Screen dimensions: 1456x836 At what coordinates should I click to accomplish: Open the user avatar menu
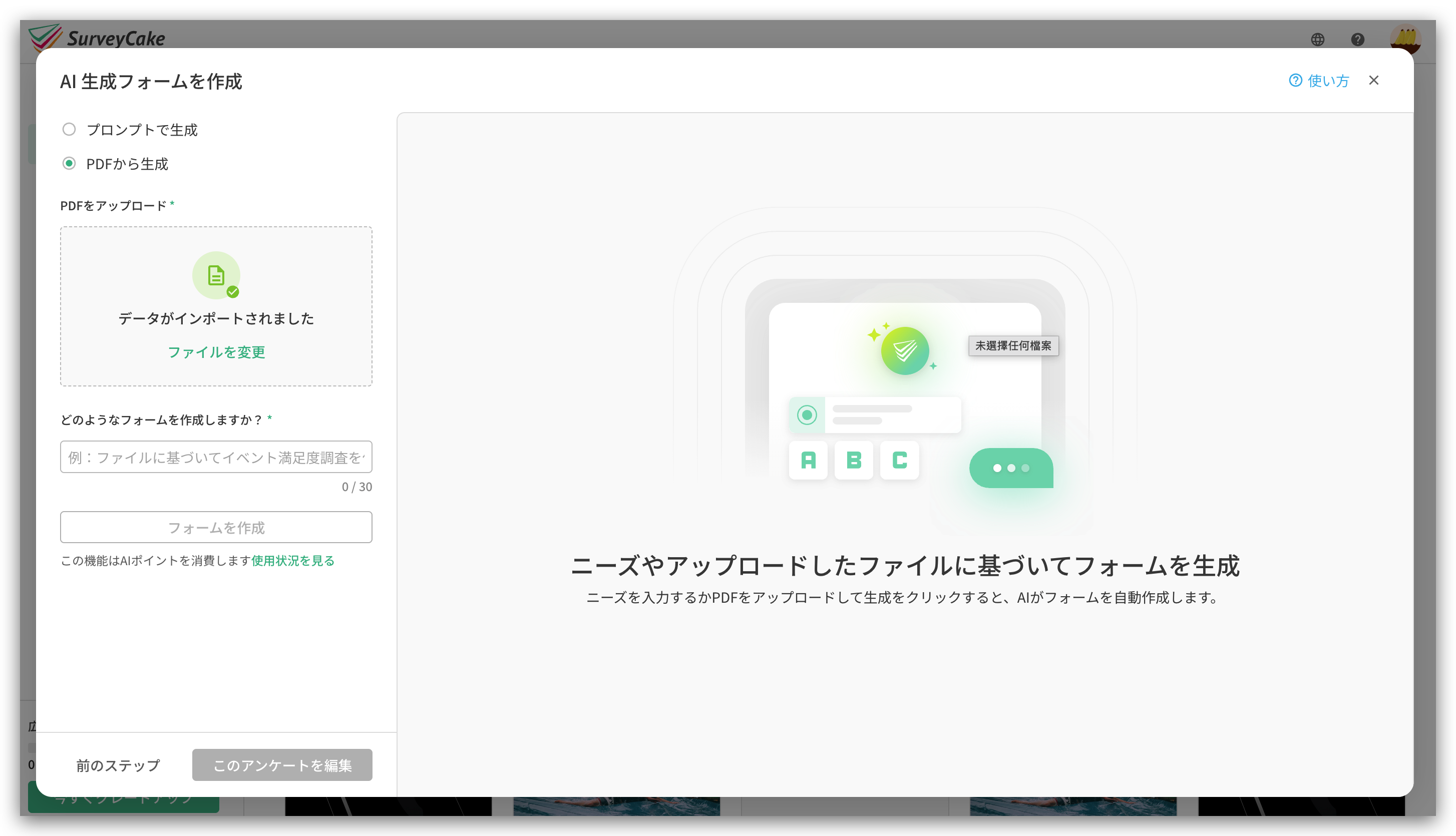[1405, 39]
